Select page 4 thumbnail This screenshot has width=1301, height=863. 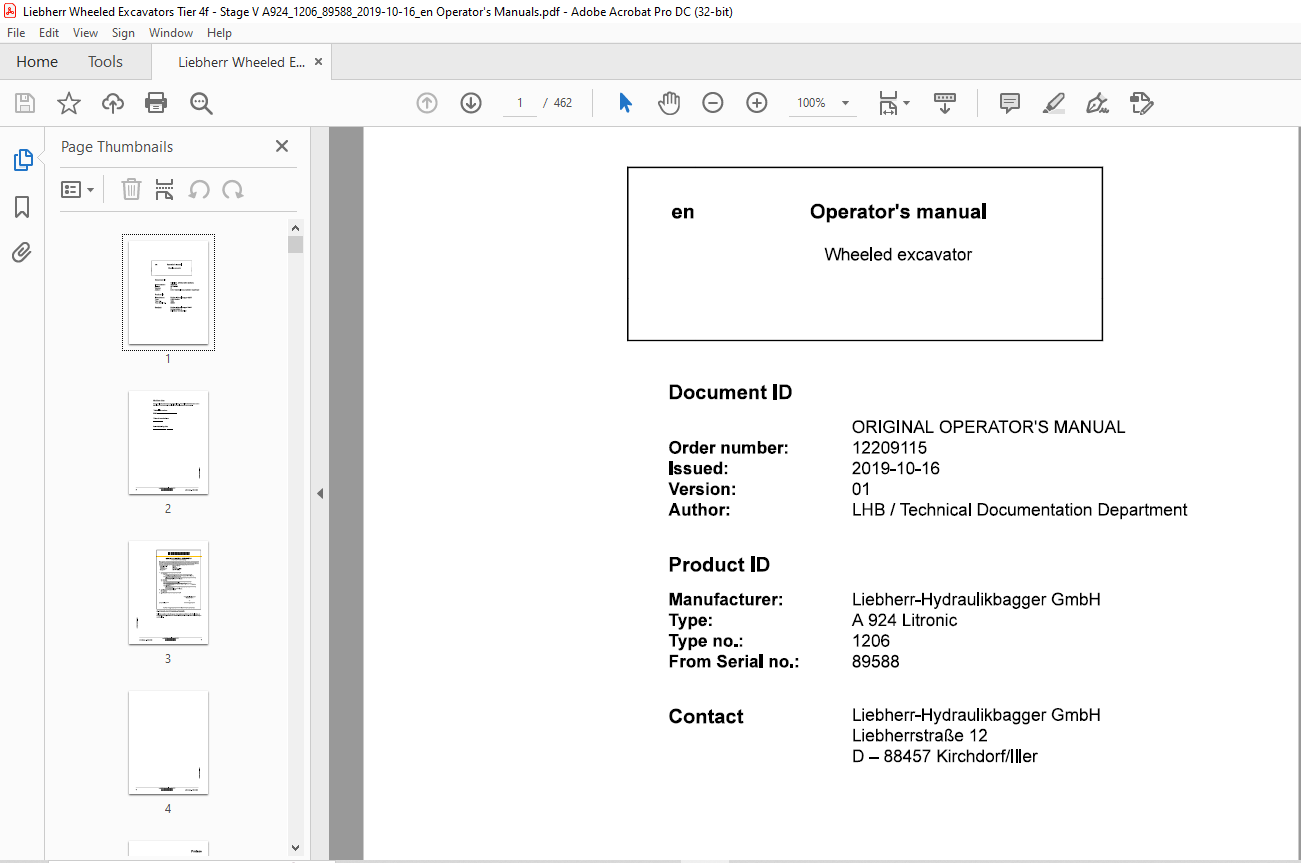coord(168,742)
